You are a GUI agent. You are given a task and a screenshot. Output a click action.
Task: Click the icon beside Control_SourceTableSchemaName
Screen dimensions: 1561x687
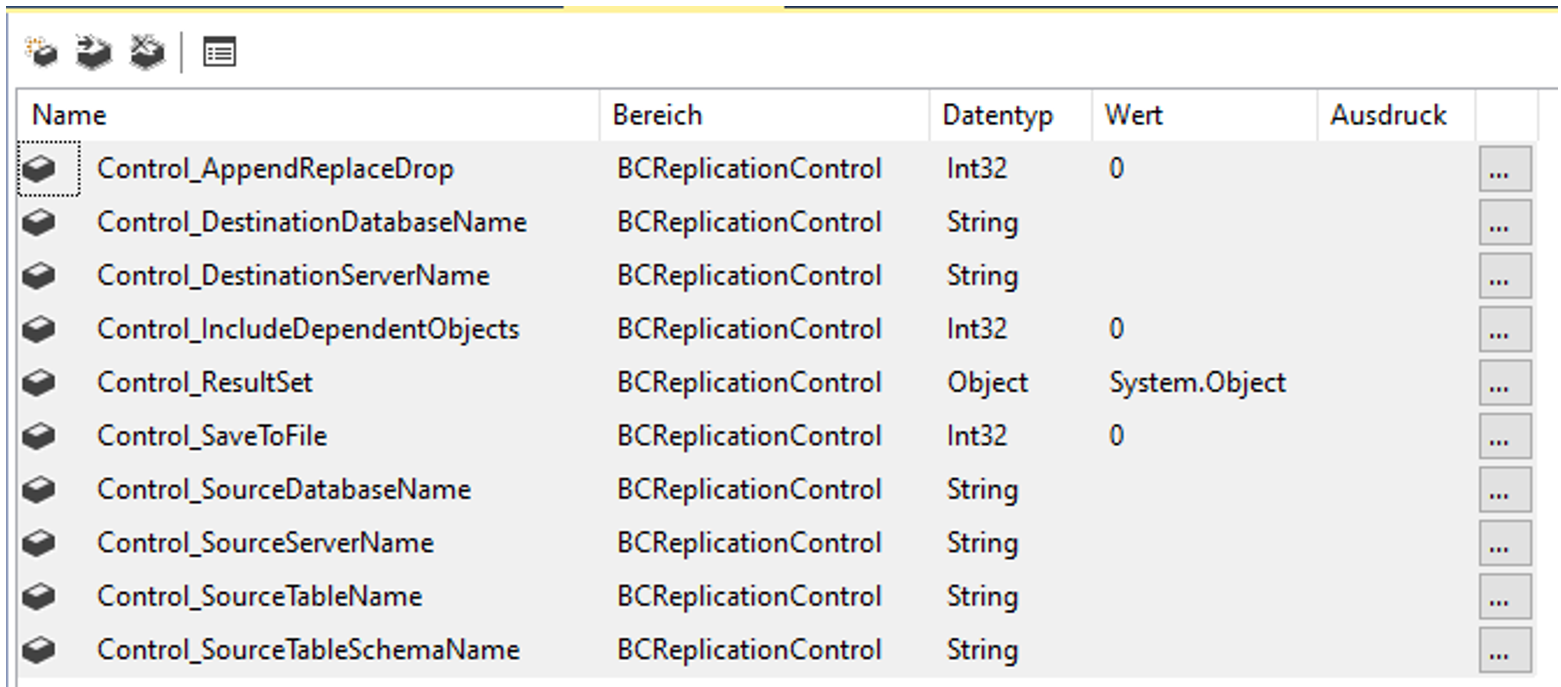[x=39, y=650]
